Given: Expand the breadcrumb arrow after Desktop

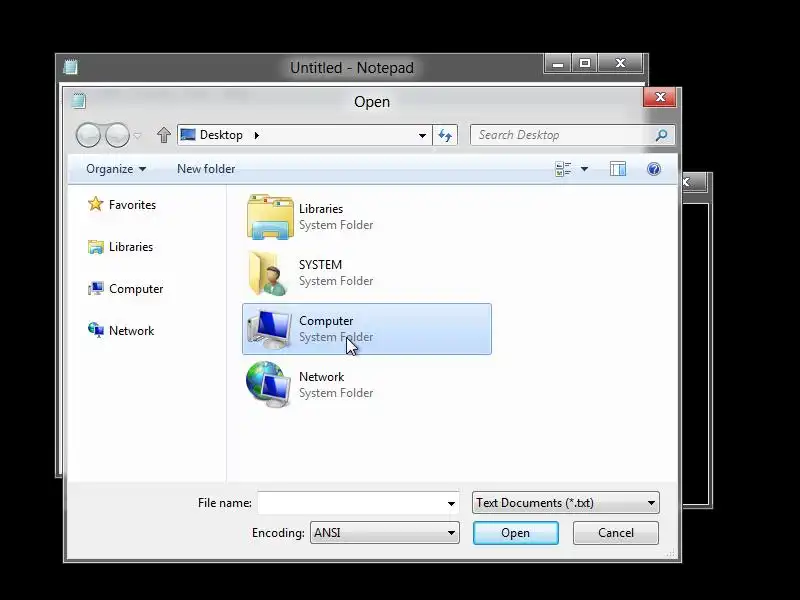Looking at the screenshot, I should [x=257, y=135].
